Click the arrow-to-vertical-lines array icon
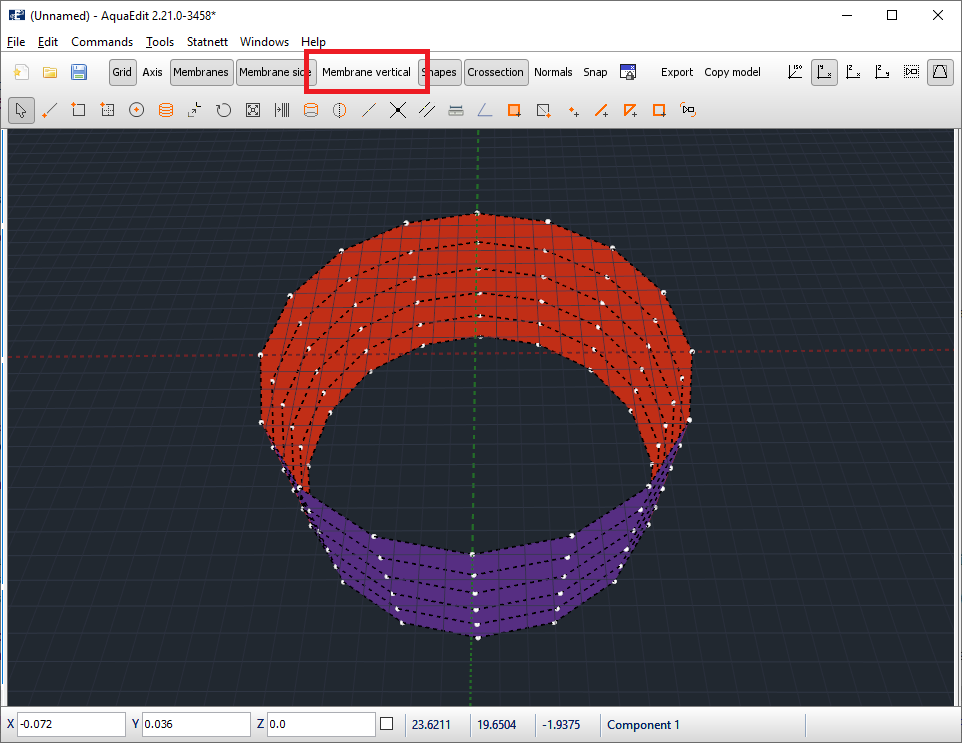This screenshot has width=962, height=743. [282, 110]
